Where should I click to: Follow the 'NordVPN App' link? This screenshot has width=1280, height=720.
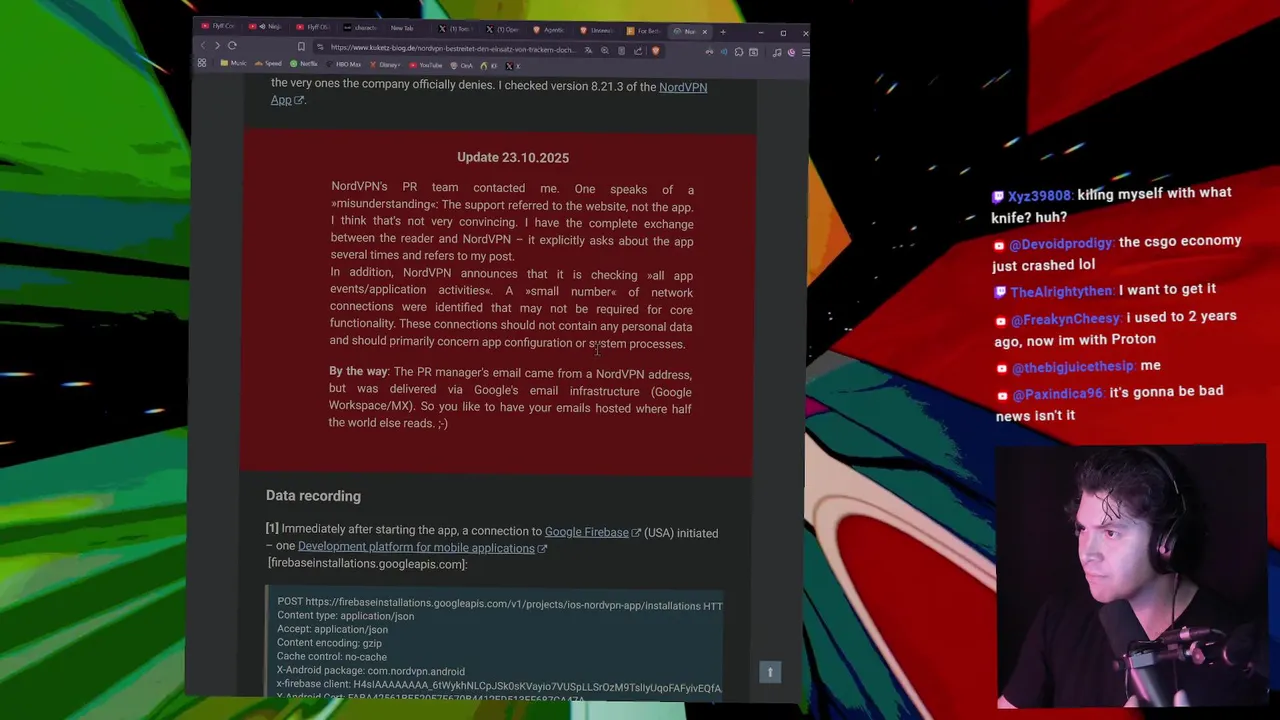point(489,93)
